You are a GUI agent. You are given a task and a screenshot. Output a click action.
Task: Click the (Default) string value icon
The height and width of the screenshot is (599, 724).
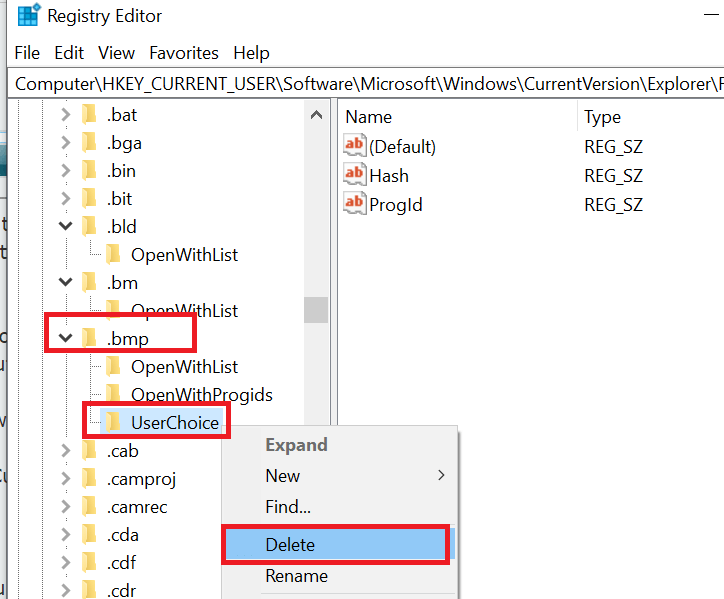pyautogui.click(x=355, y=145)
